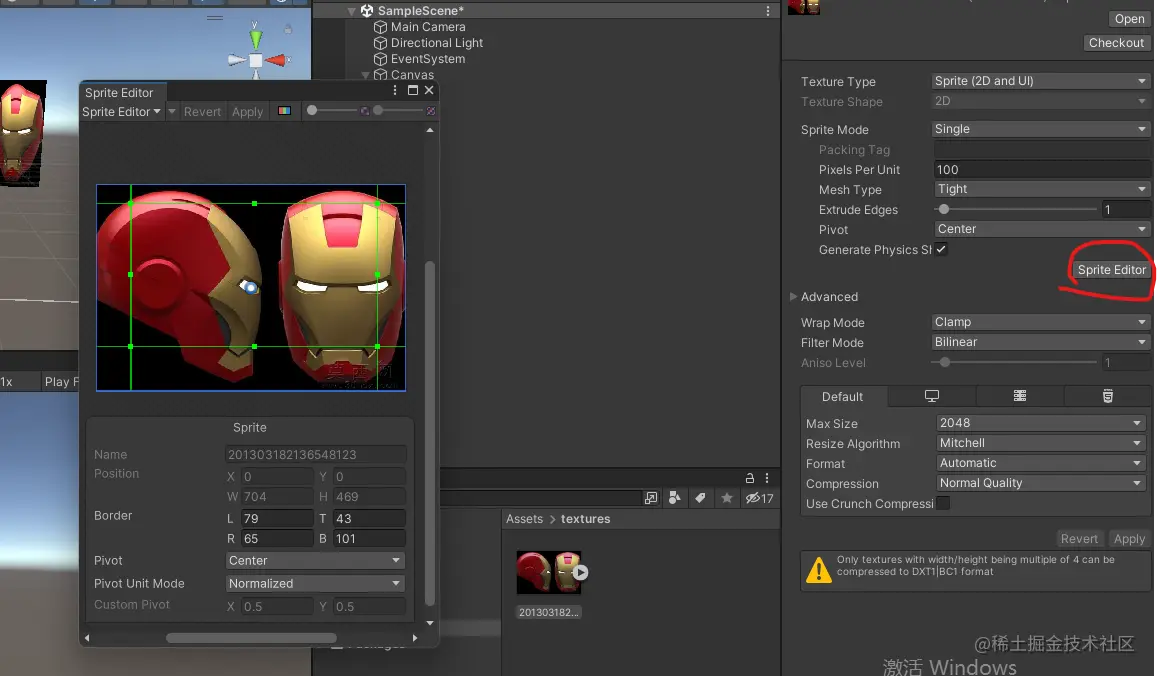This screenshot has height=676, width=1157.
Task: Open the Mesh Type dropdown
Action: pos(1042,189)
